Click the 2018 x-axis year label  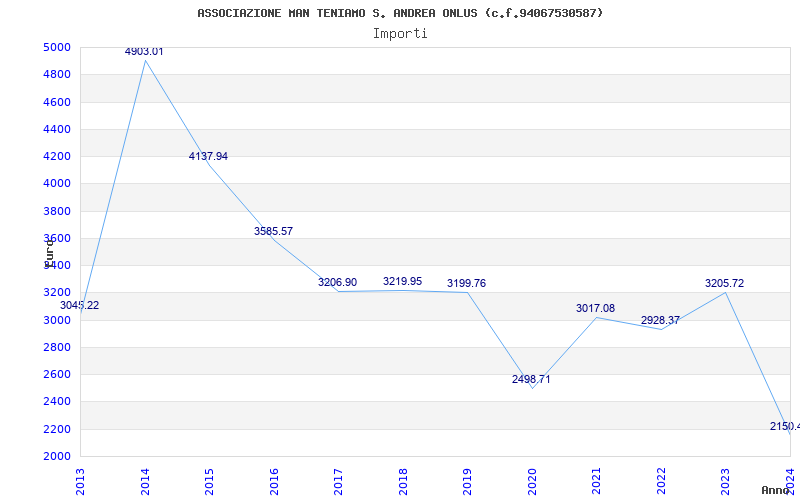[403, 481]
